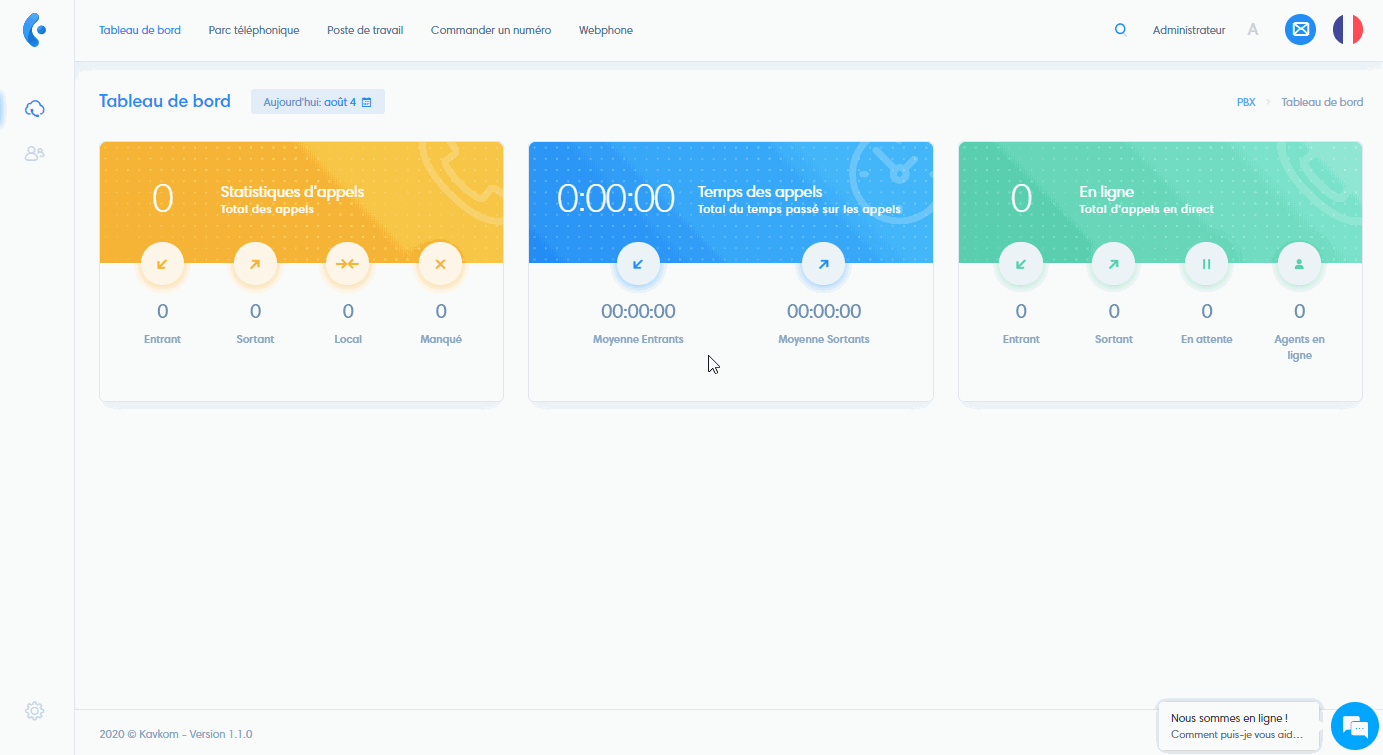The image size is (1383, 755).
Task: Go to Parc téléphonique menu
Action: point(254,30)
